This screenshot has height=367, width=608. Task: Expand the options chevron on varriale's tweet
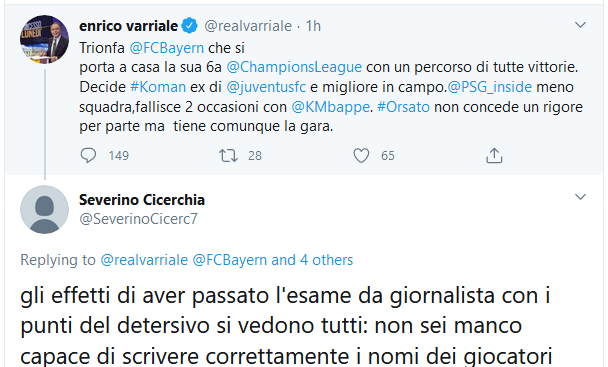[x=580, y=25]
